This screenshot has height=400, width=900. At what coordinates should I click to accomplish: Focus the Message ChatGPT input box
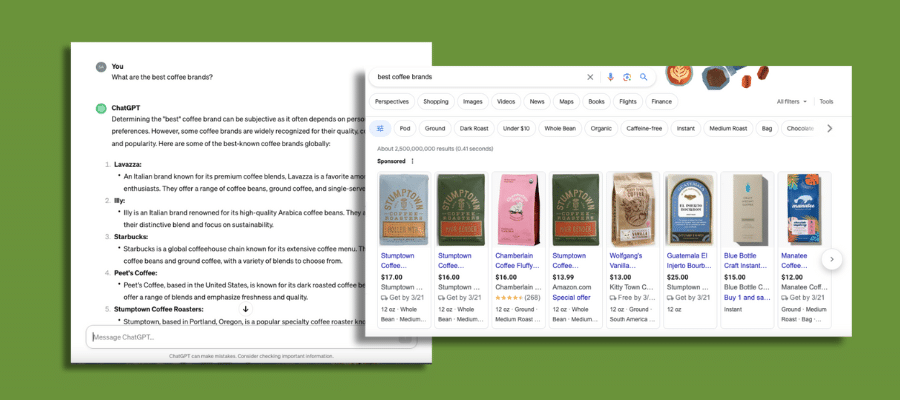point(251,337)
